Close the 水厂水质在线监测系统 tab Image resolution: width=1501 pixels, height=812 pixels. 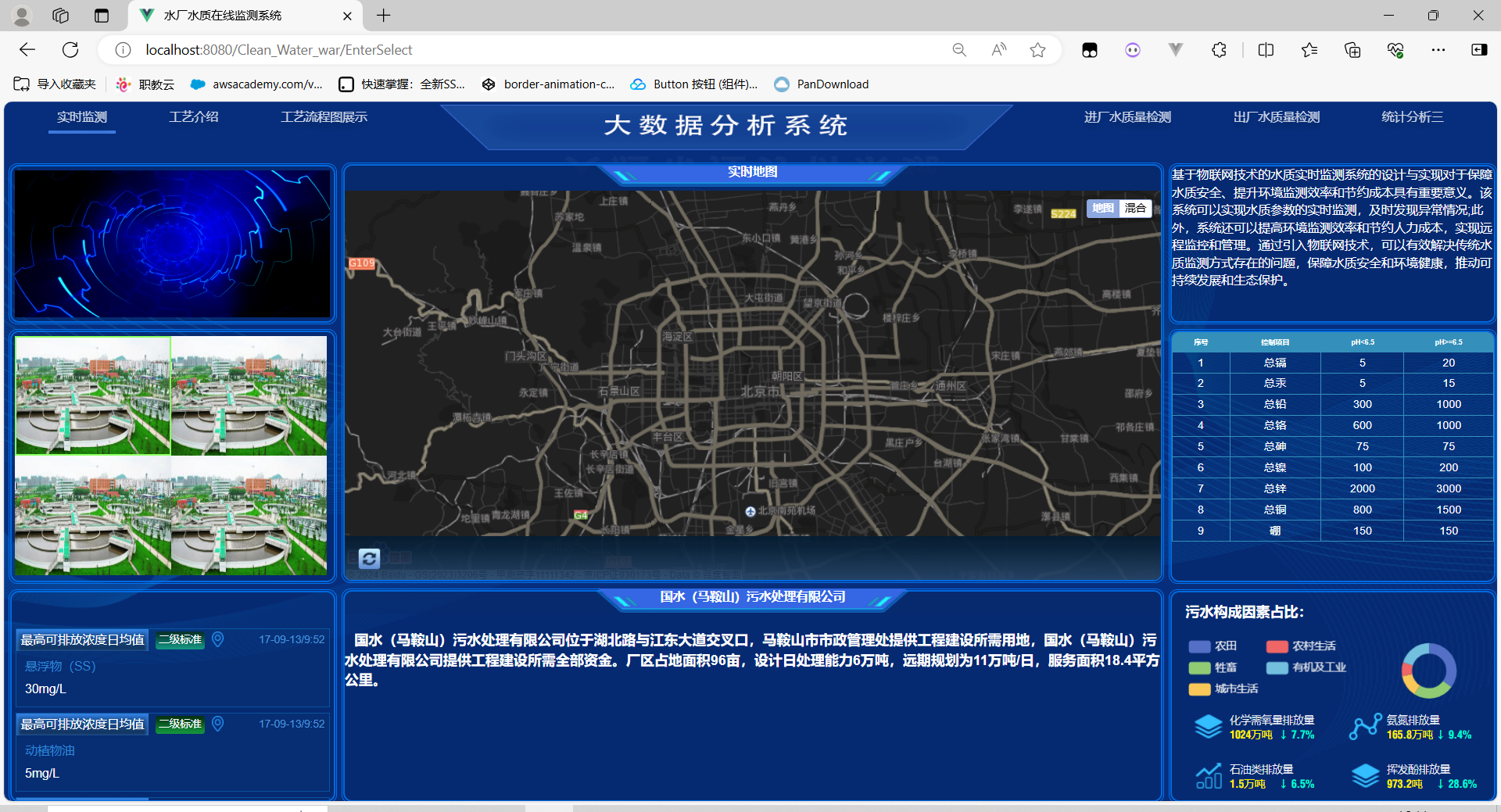pyautogui.click(x=347, y=16)
